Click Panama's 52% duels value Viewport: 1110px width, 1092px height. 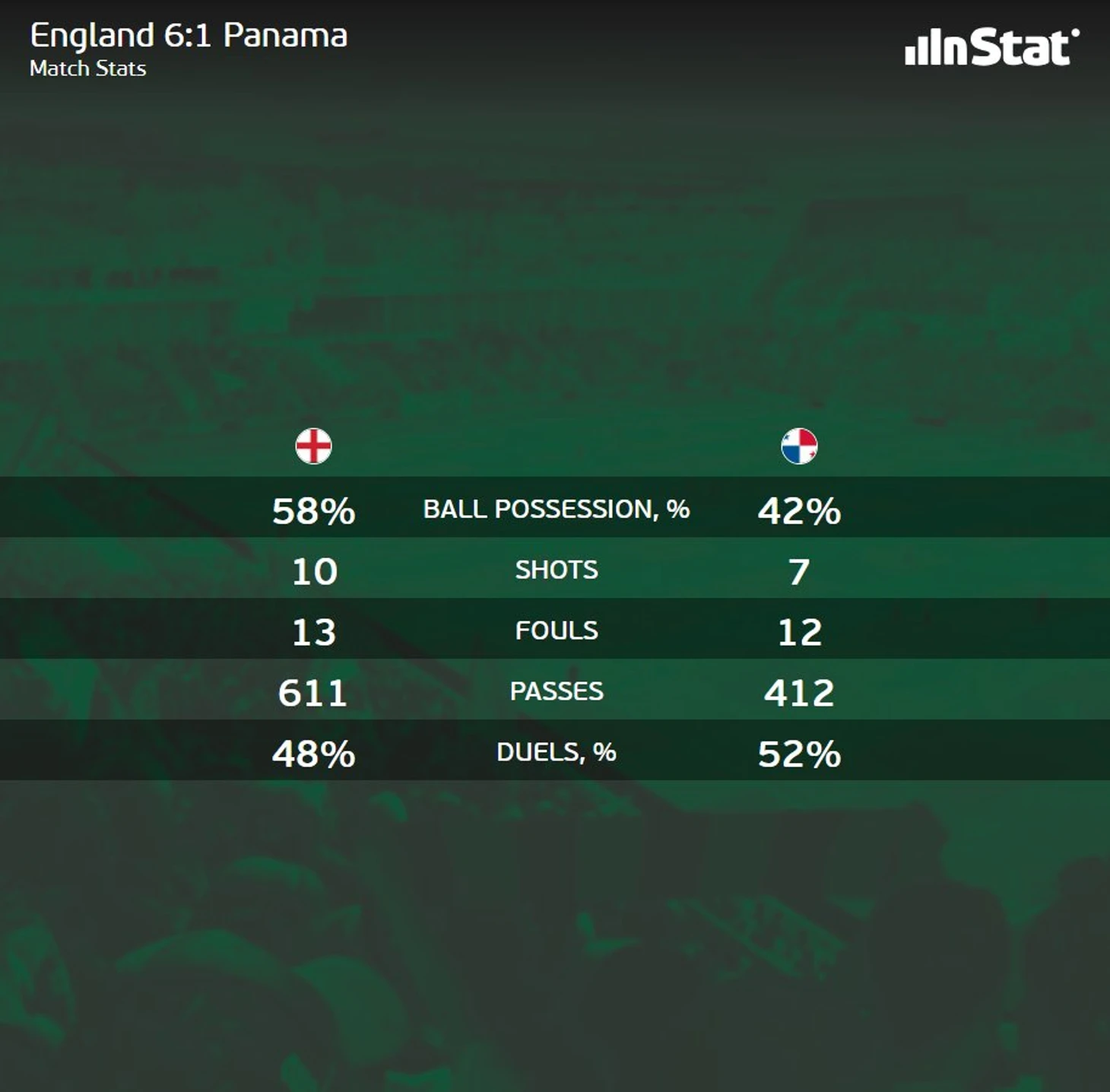coord(799,754)
